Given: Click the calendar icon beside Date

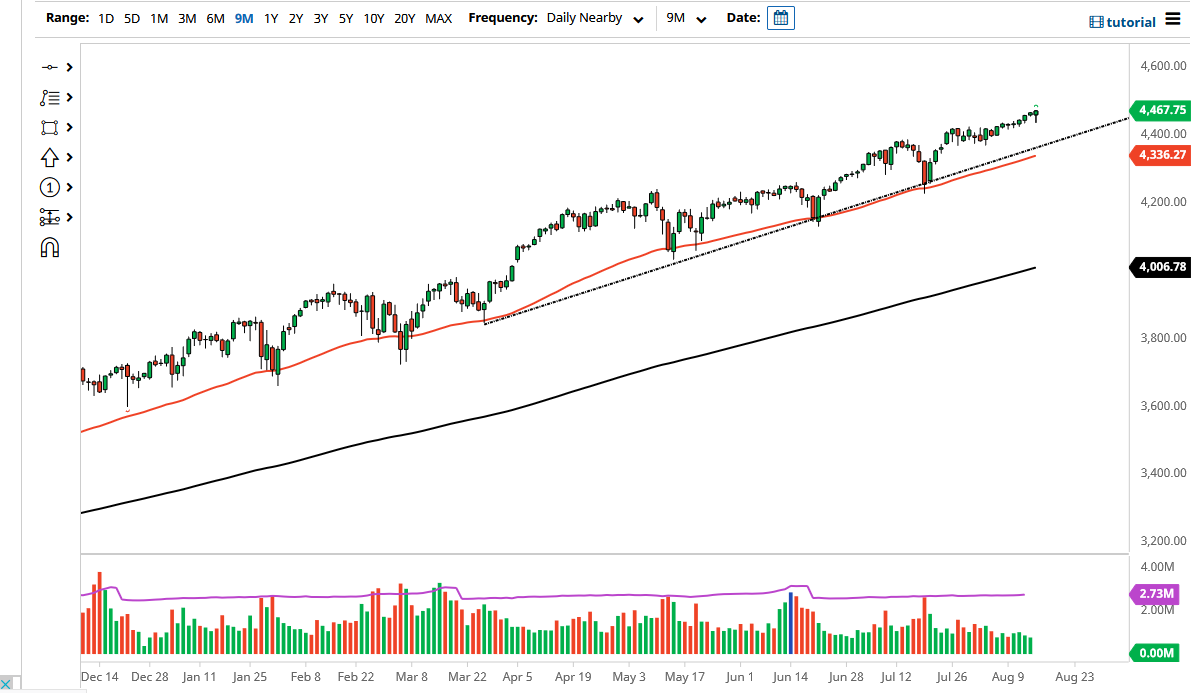Looking at the screenshot, I should (x=780, y=17).
